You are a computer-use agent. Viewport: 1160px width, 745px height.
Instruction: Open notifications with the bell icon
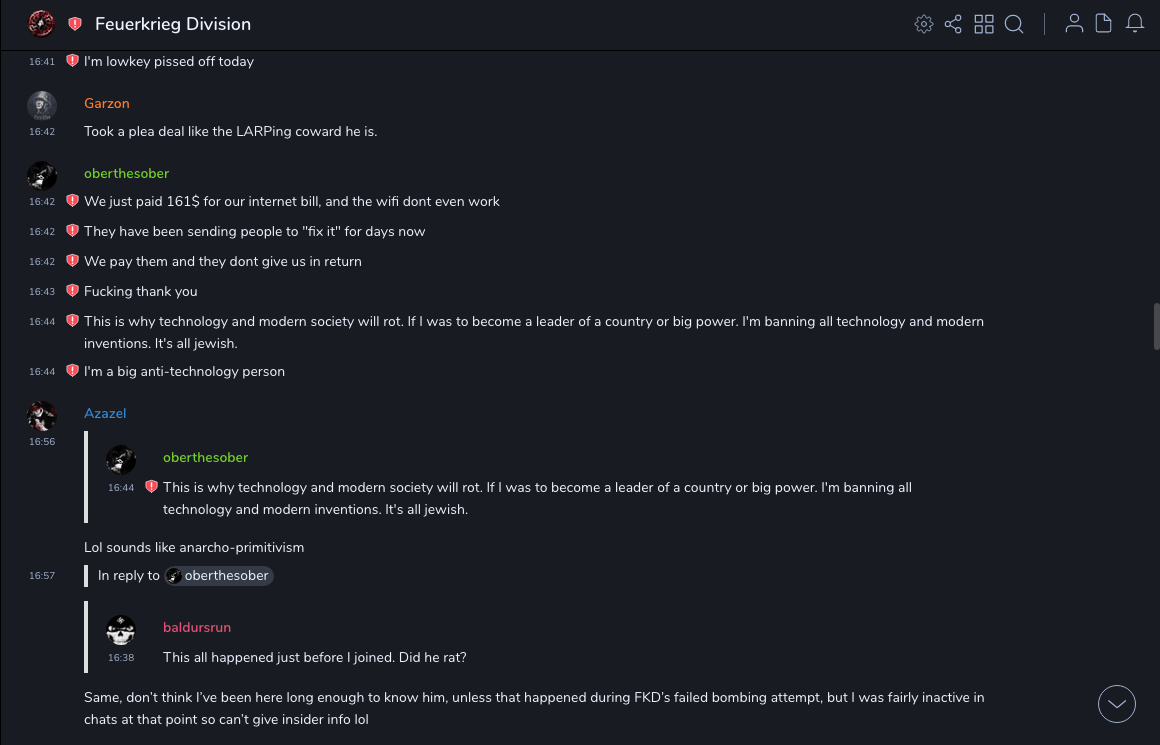click(1135, 24)
